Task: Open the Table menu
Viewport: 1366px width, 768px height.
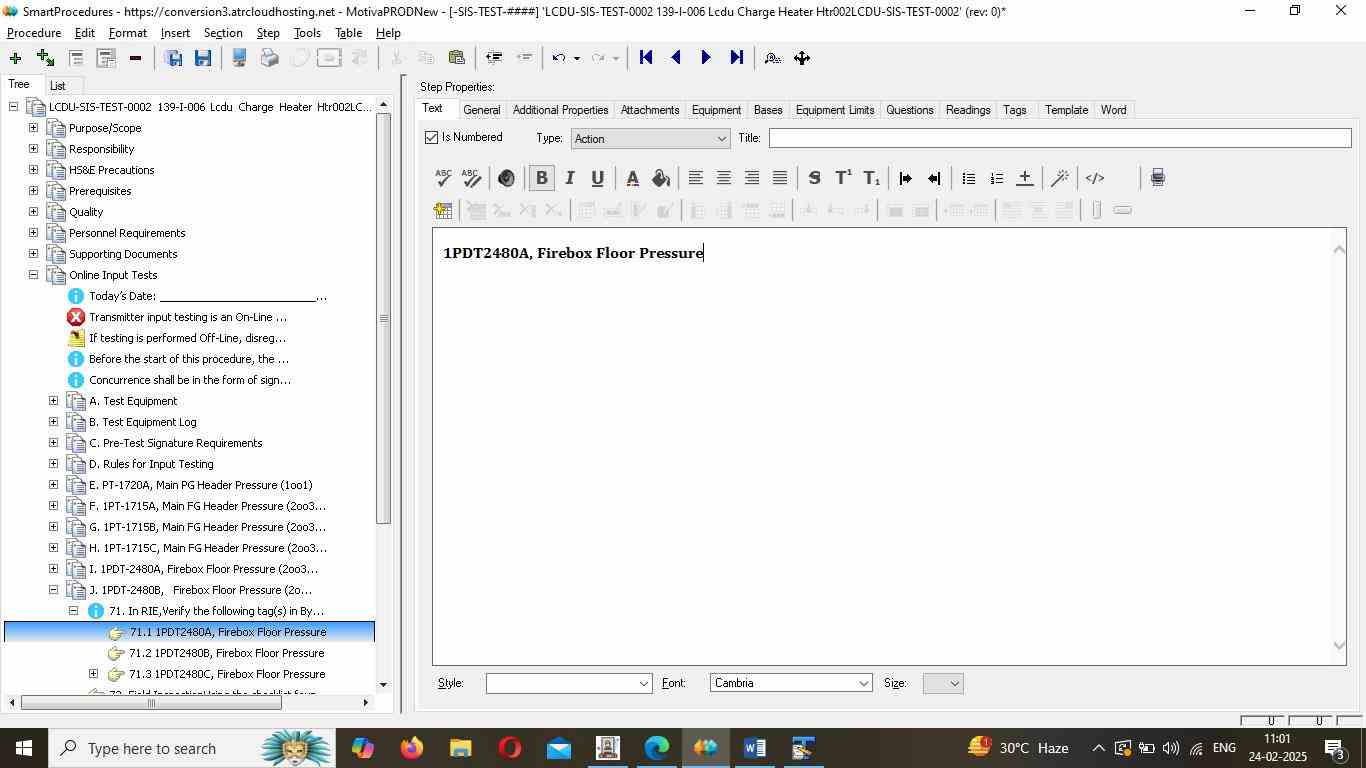Action: tap(348, 33)
